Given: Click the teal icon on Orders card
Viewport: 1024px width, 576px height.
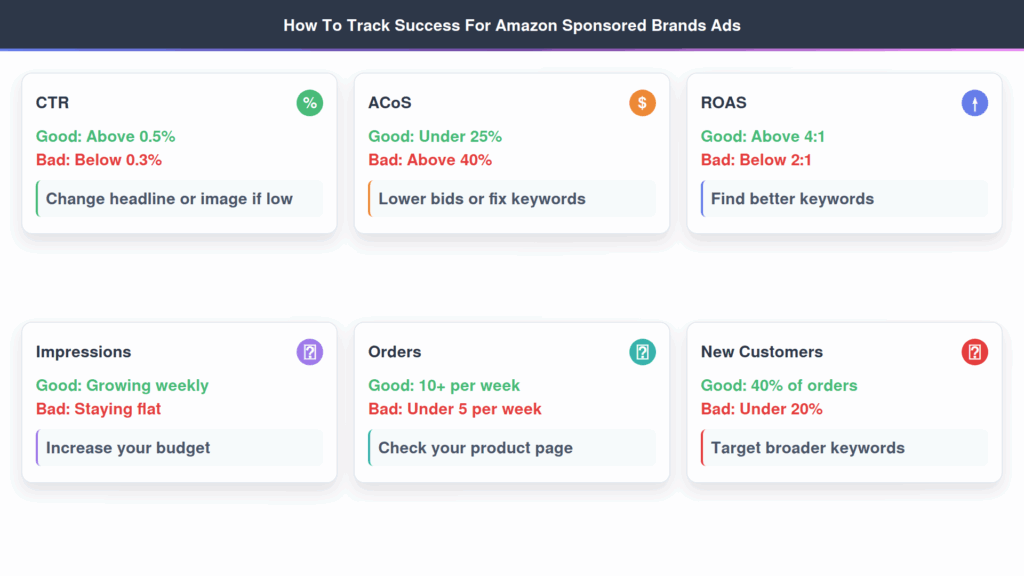Looking at the screenshot, I should click(x=642, y=352).
